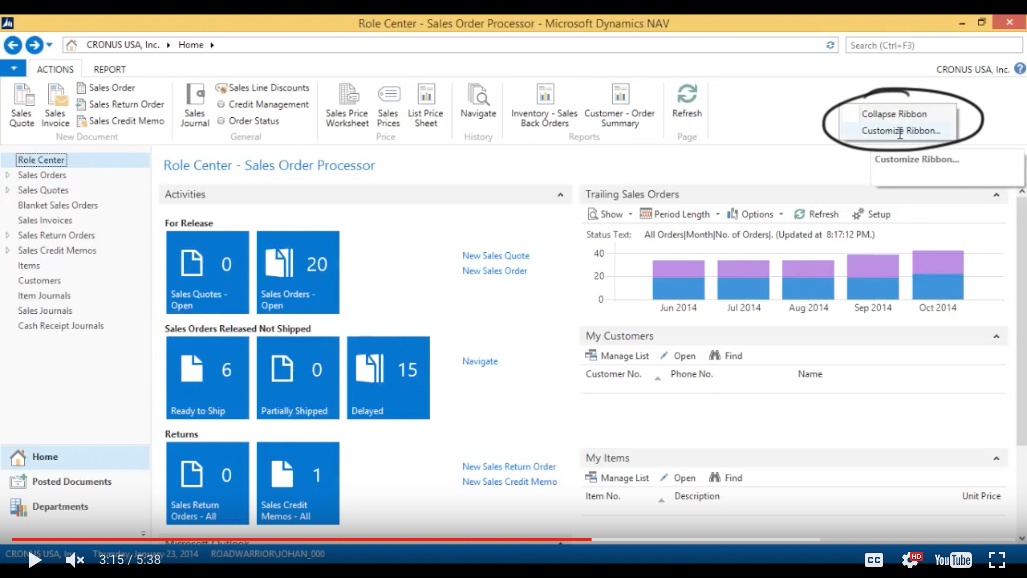Image resolution: width=1027 pixels, height=578 pixels.
Task: Click the New Sales Return Order link
Action: [509, 467]
